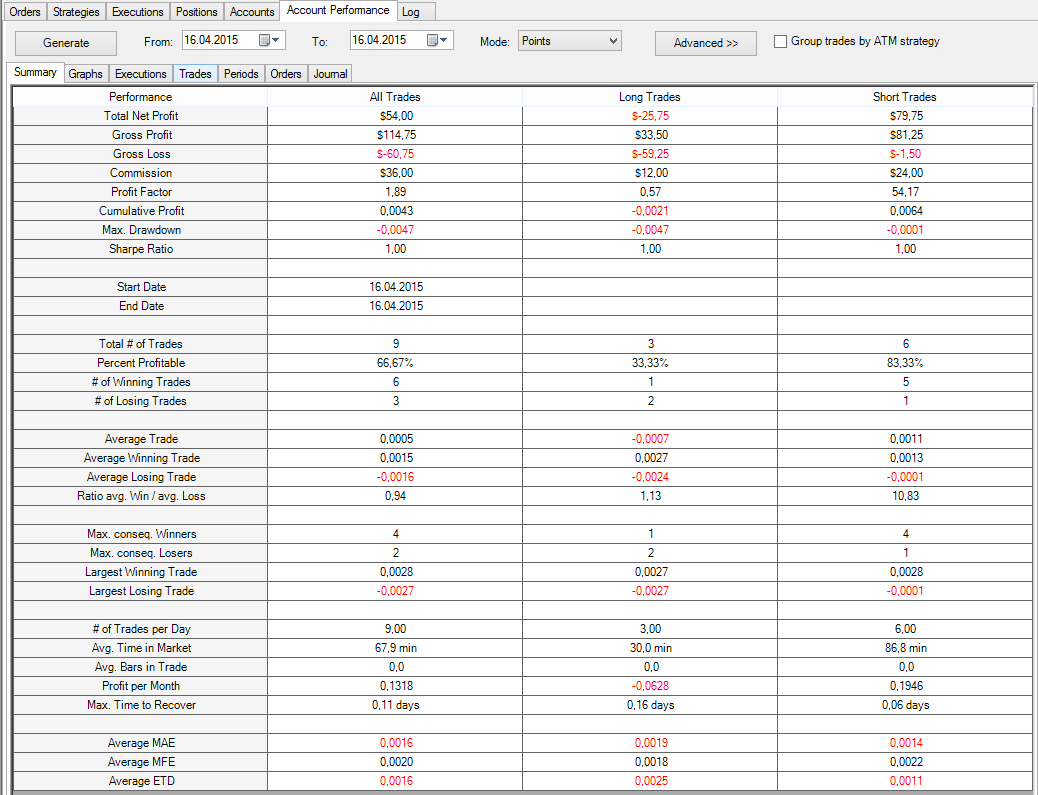
Task: Select the Average Winning Trade label
Action: click(x=142, y=458)
